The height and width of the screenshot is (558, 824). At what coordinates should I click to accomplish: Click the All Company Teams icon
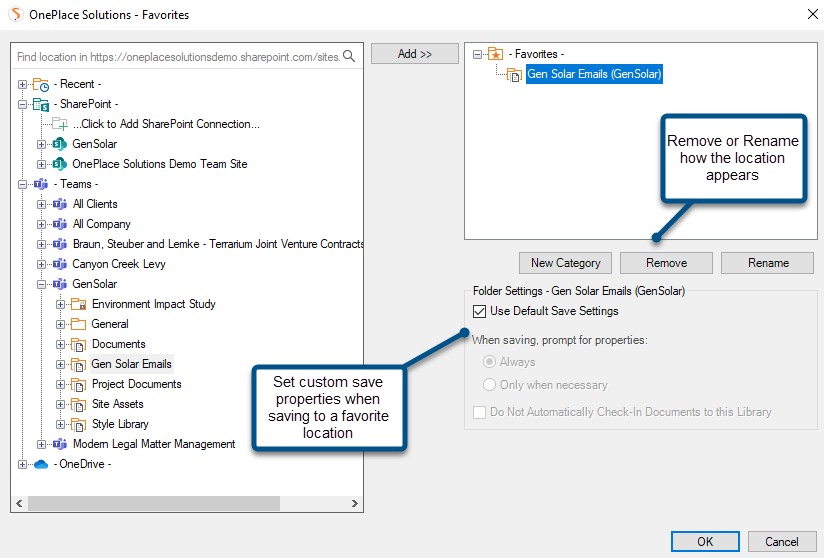pos(60,224)
